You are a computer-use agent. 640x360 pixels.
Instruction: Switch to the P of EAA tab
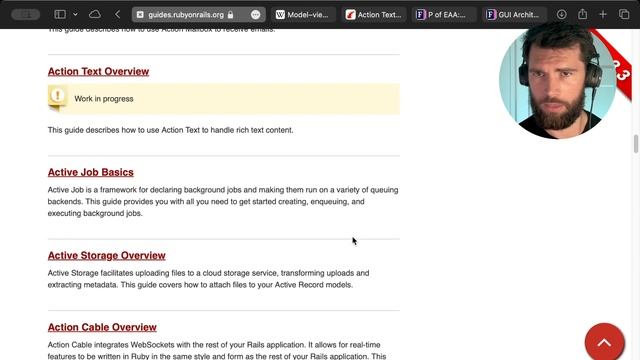[x=444, y=15]
